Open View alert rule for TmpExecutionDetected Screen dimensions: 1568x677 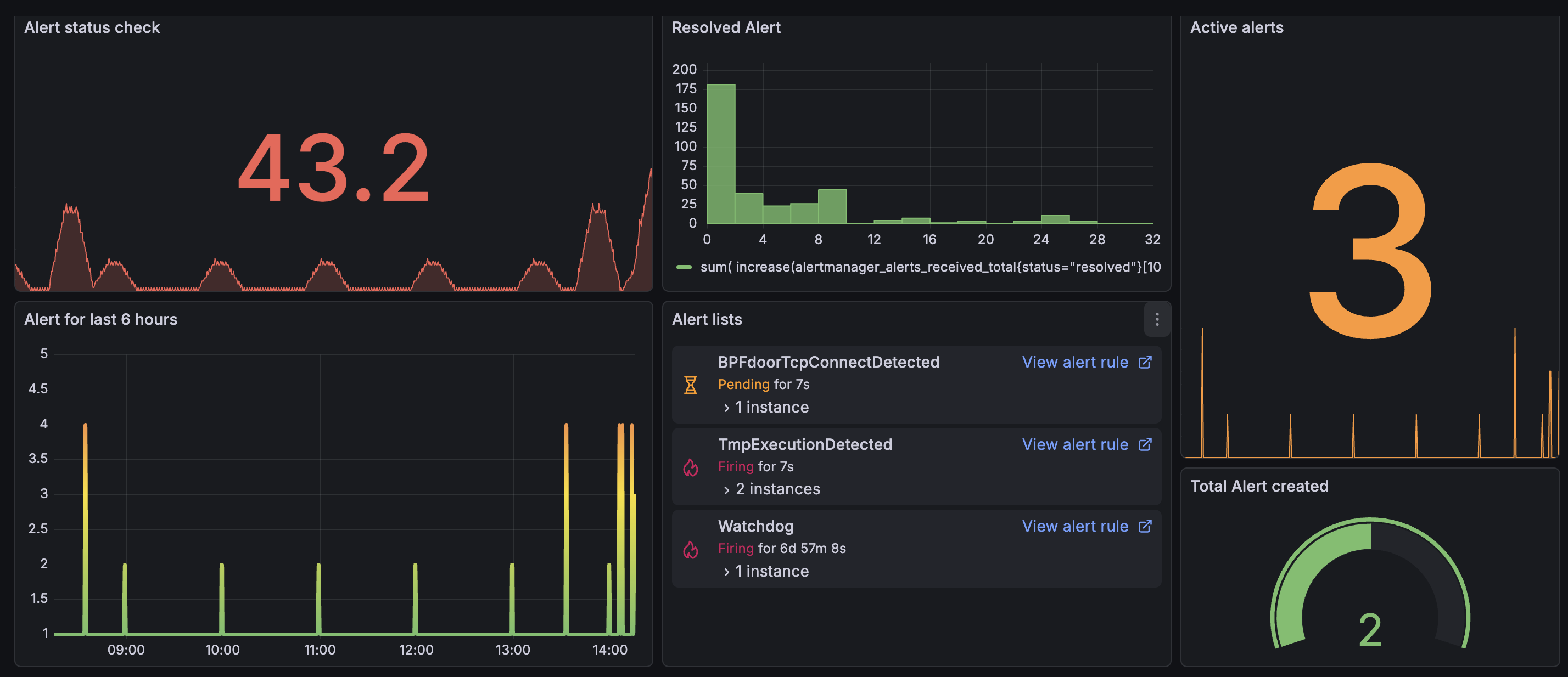click(1074, 444)
